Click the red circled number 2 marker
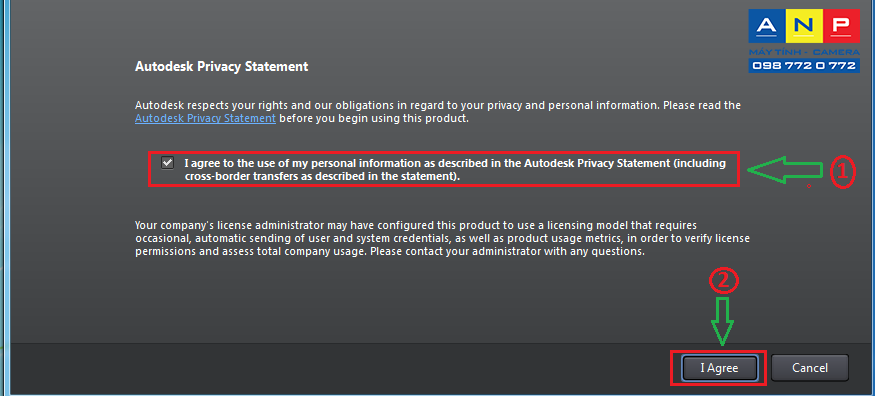 point(723,282)
